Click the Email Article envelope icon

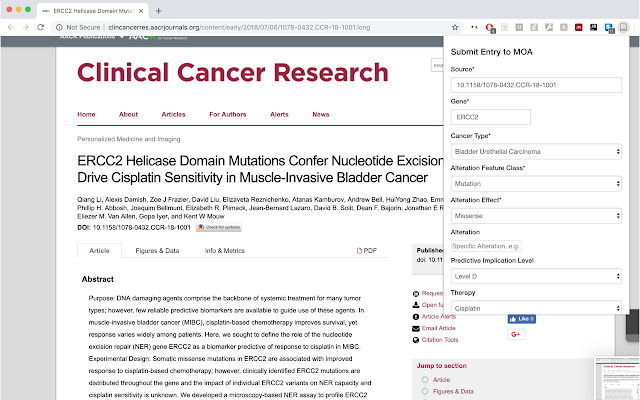[415, 327]
